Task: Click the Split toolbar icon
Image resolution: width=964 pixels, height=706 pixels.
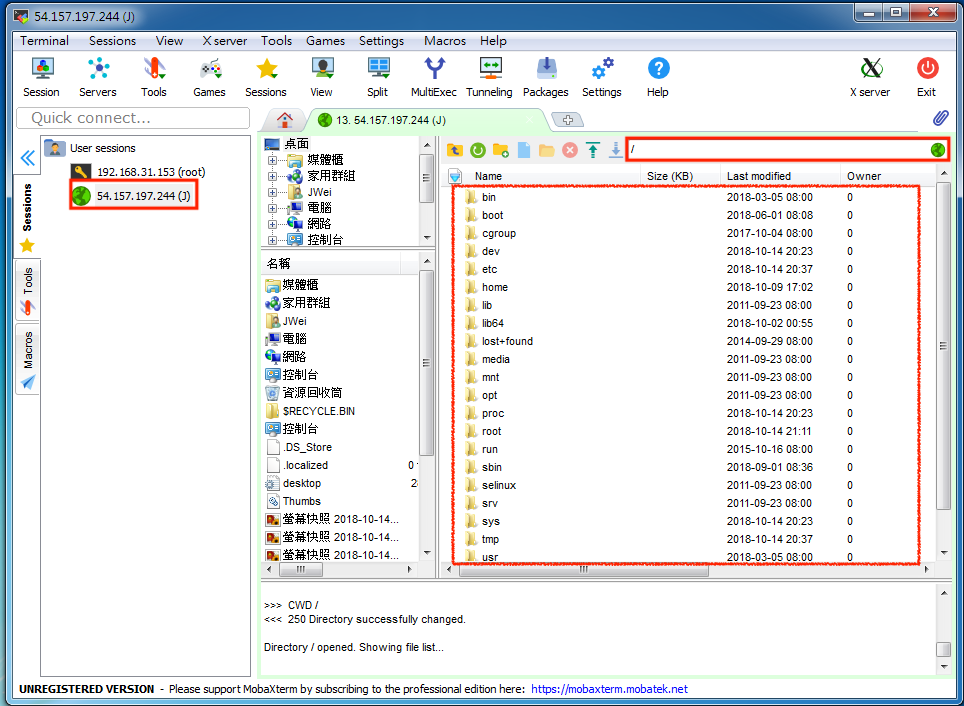Action: 377,77
